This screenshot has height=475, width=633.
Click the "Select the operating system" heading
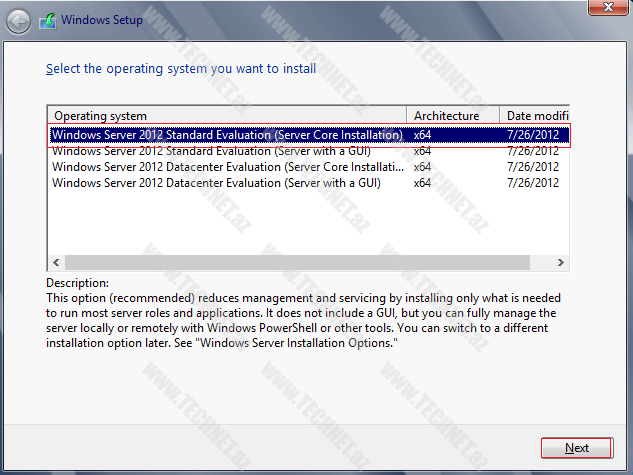[x=181, y=69]
